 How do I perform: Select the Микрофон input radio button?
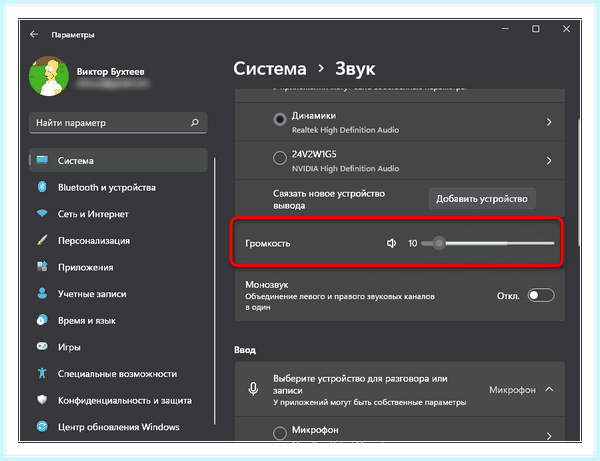[x=280, y=433]
